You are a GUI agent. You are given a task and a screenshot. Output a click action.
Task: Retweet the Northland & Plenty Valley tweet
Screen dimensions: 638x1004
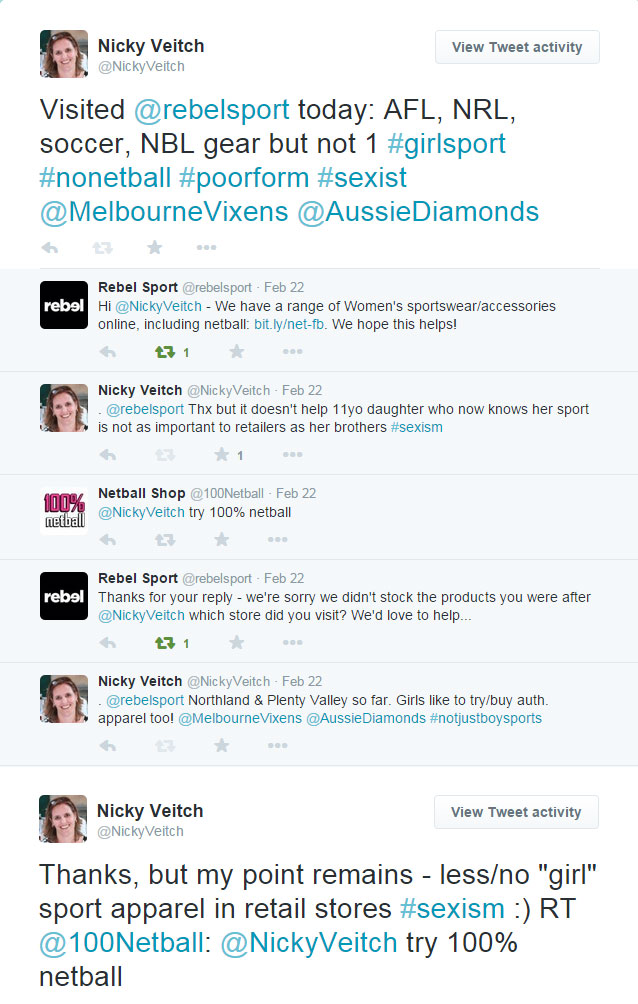pyautogui.click(x=164, y=745)
